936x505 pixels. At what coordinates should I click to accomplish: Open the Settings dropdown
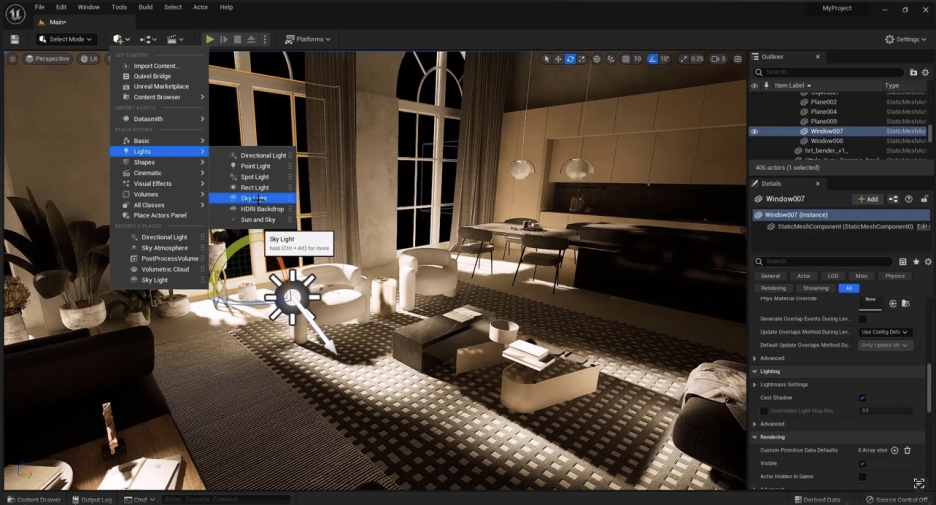(x=906, y=39)
